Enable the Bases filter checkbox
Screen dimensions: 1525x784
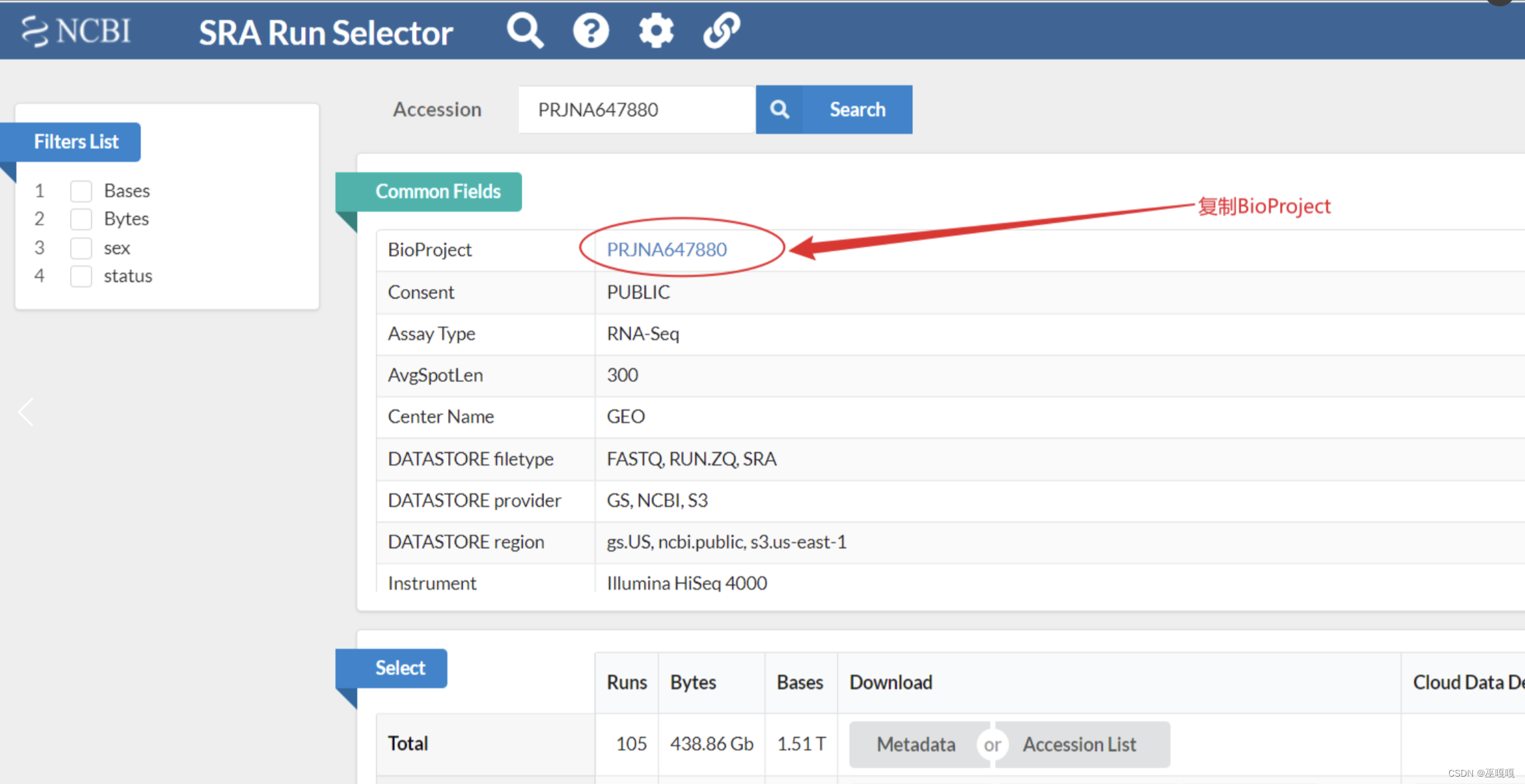pyautogui.click(x=81, y=191)
